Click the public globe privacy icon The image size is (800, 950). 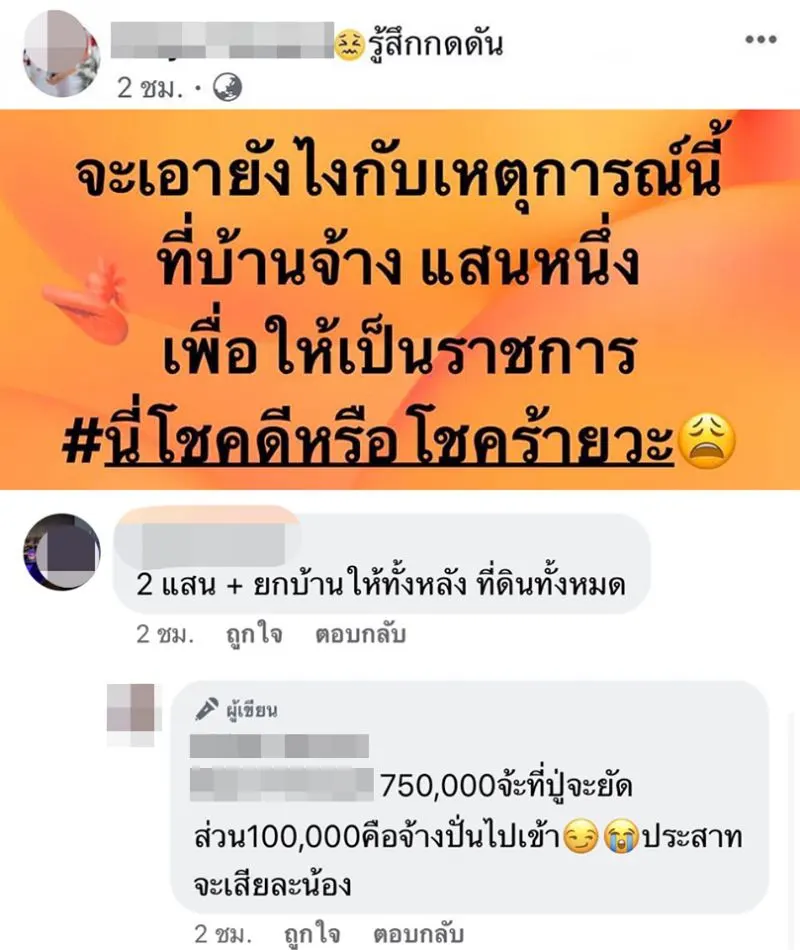(x=228, y=88)
